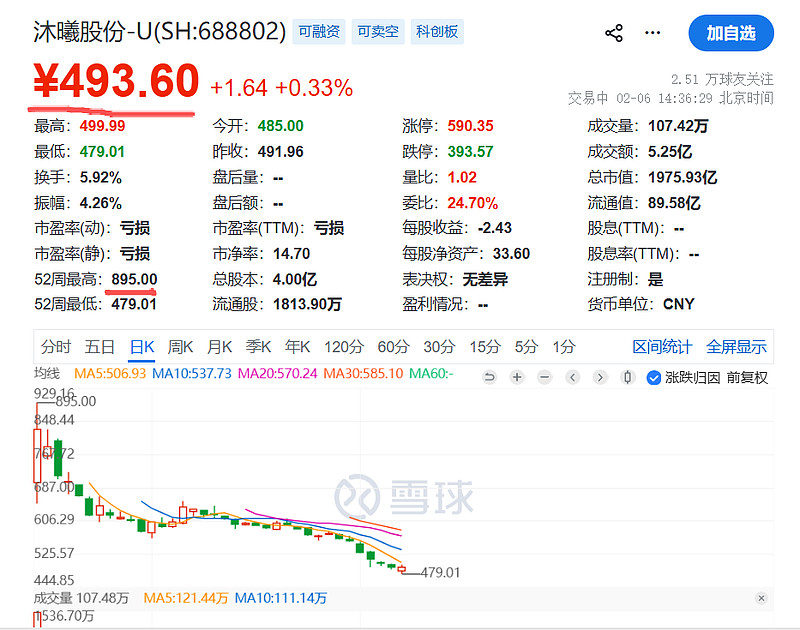Image resolution: width=800 pixels, height=630 pixels.
Task: Click the 流通股 1813.90万 value
Action: pyautogui.click(x=307, y=305)
